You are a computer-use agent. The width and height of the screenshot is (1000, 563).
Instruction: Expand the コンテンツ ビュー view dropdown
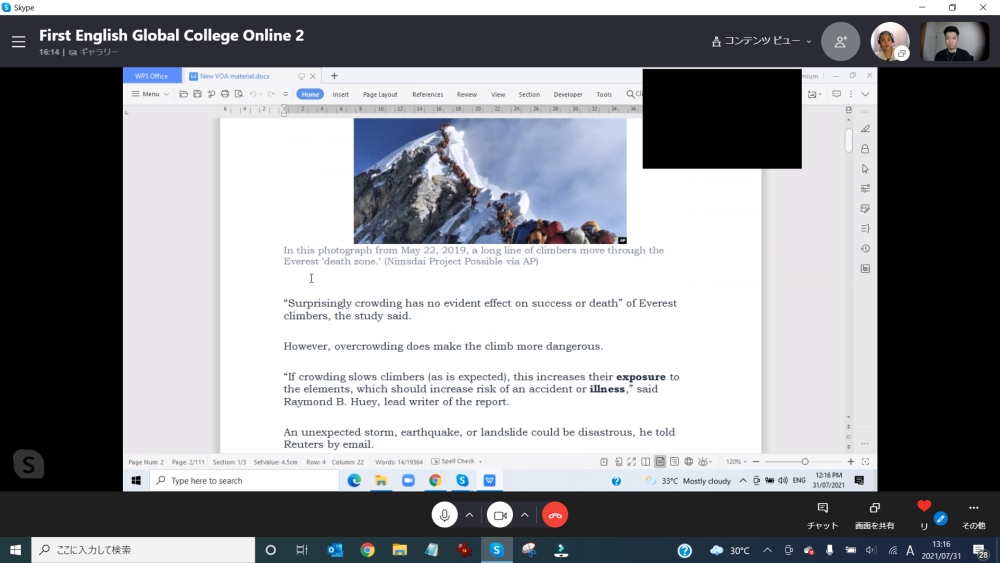click(x=762, y=41)
